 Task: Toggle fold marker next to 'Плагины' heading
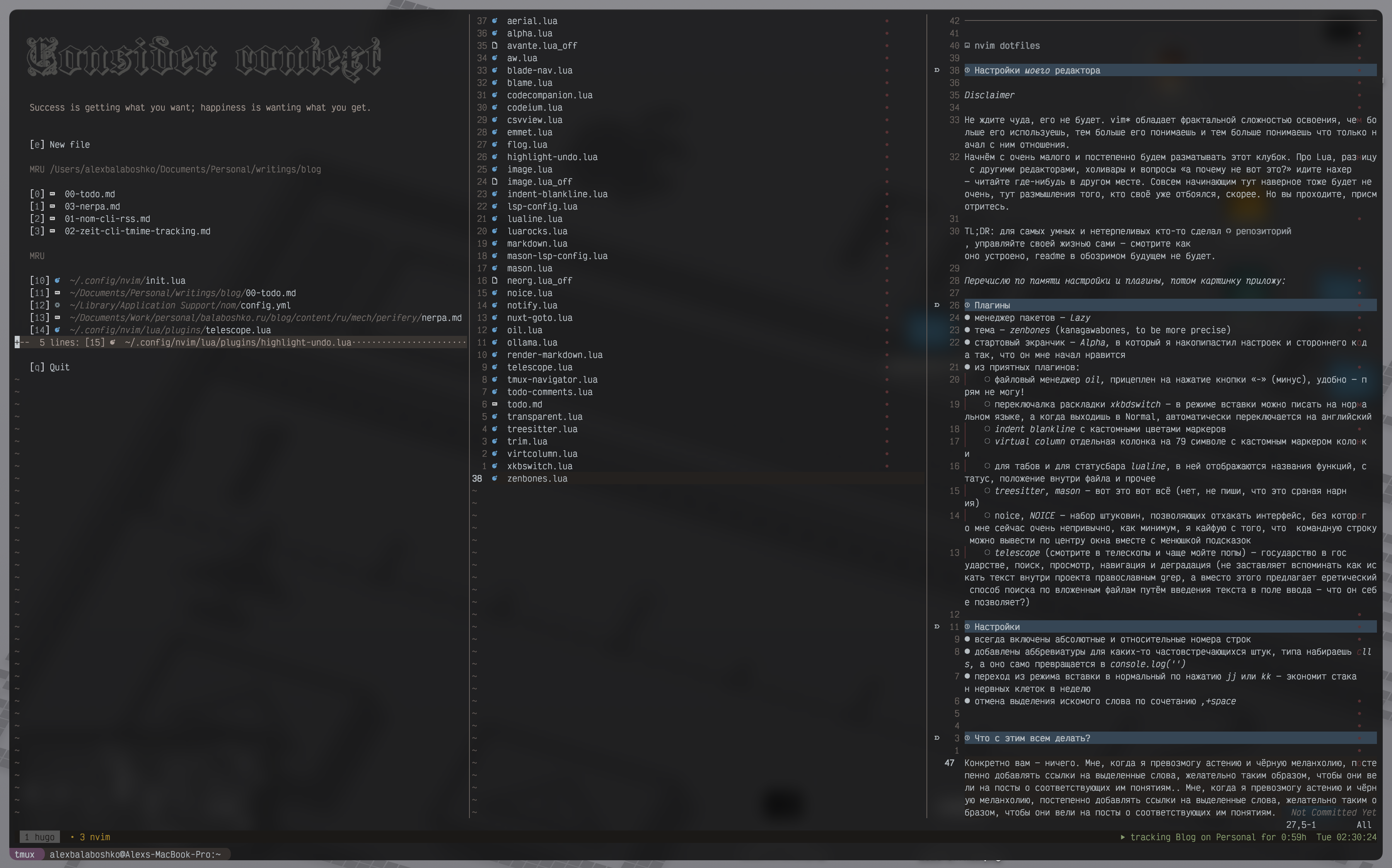(937, 305)
